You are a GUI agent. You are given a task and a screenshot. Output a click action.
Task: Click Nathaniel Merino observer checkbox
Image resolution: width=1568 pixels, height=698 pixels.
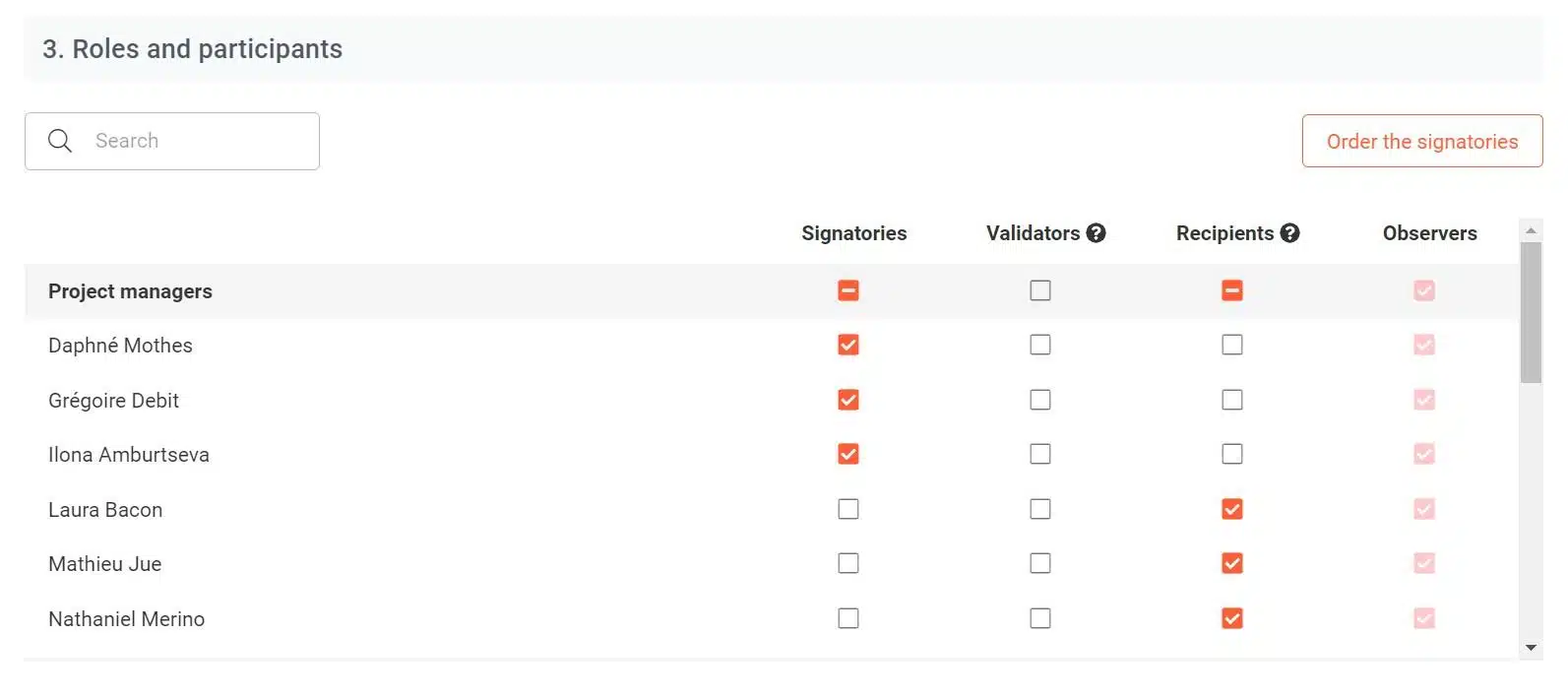(x=1424, y=618)
